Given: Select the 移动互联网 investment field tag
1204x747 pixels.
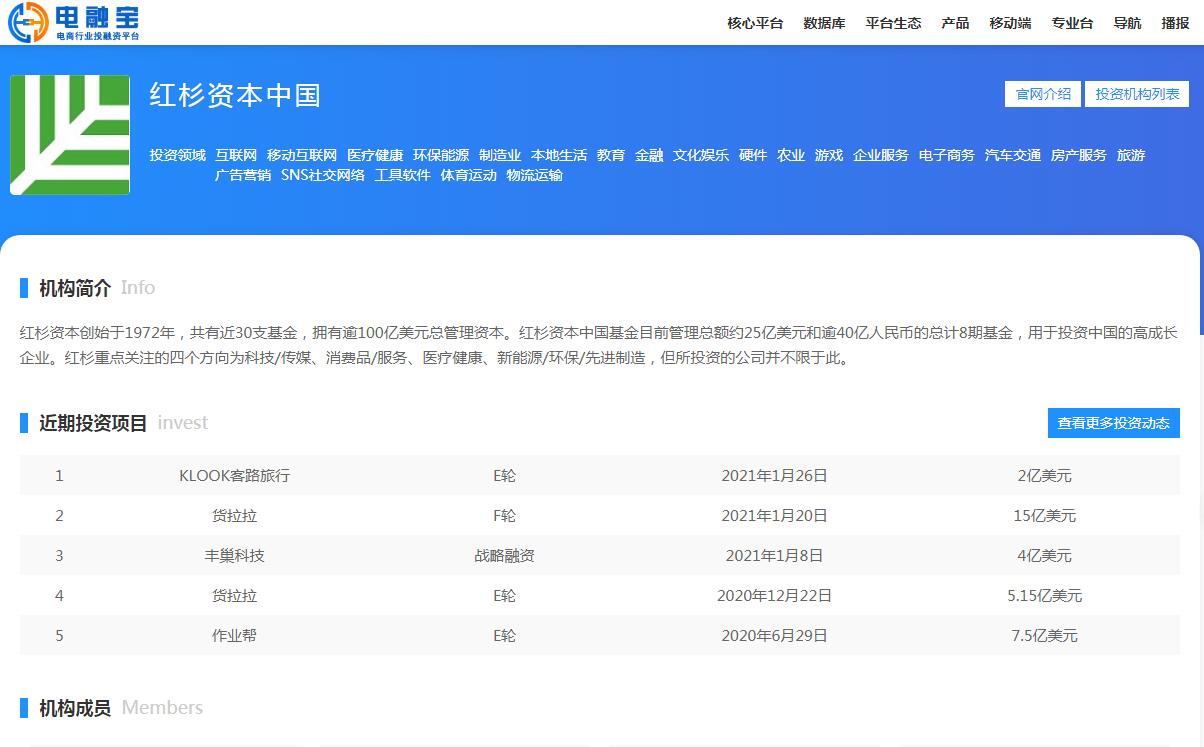Looking at the screenshot, I should click(302, 155).
